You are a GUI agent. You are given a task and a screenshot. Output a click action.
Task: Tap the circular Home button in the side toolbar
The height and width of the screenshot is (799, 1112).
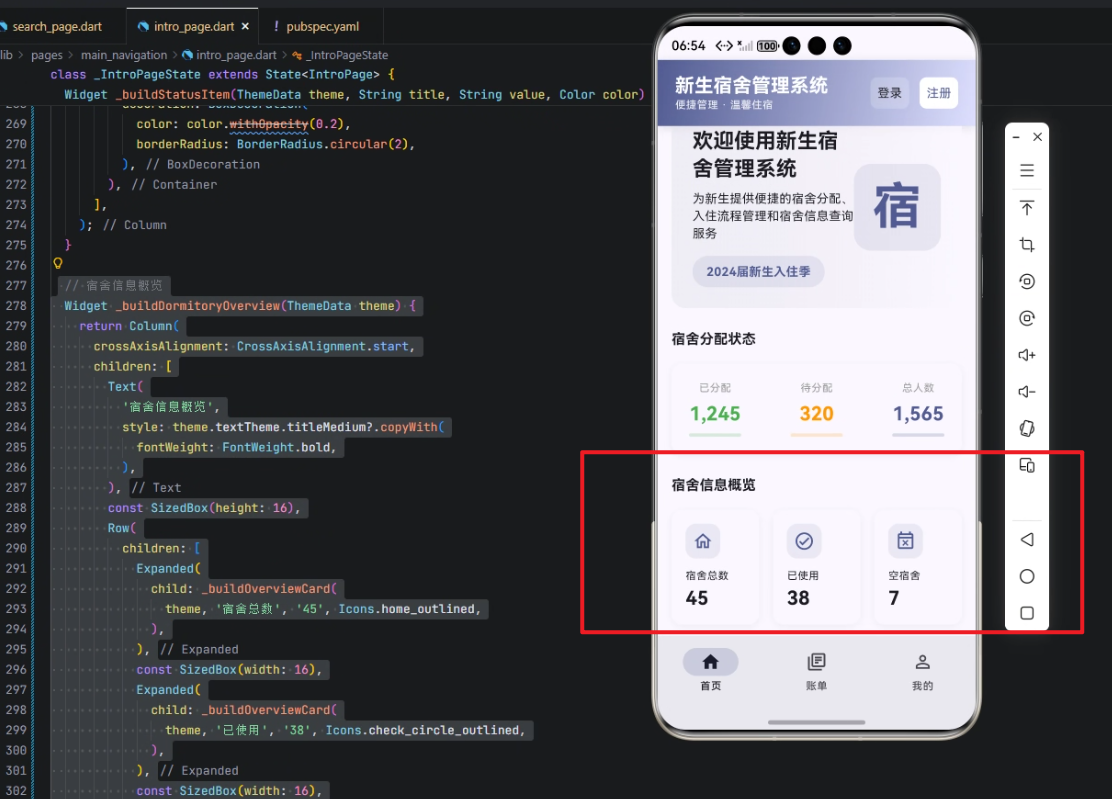[1027, 576]
